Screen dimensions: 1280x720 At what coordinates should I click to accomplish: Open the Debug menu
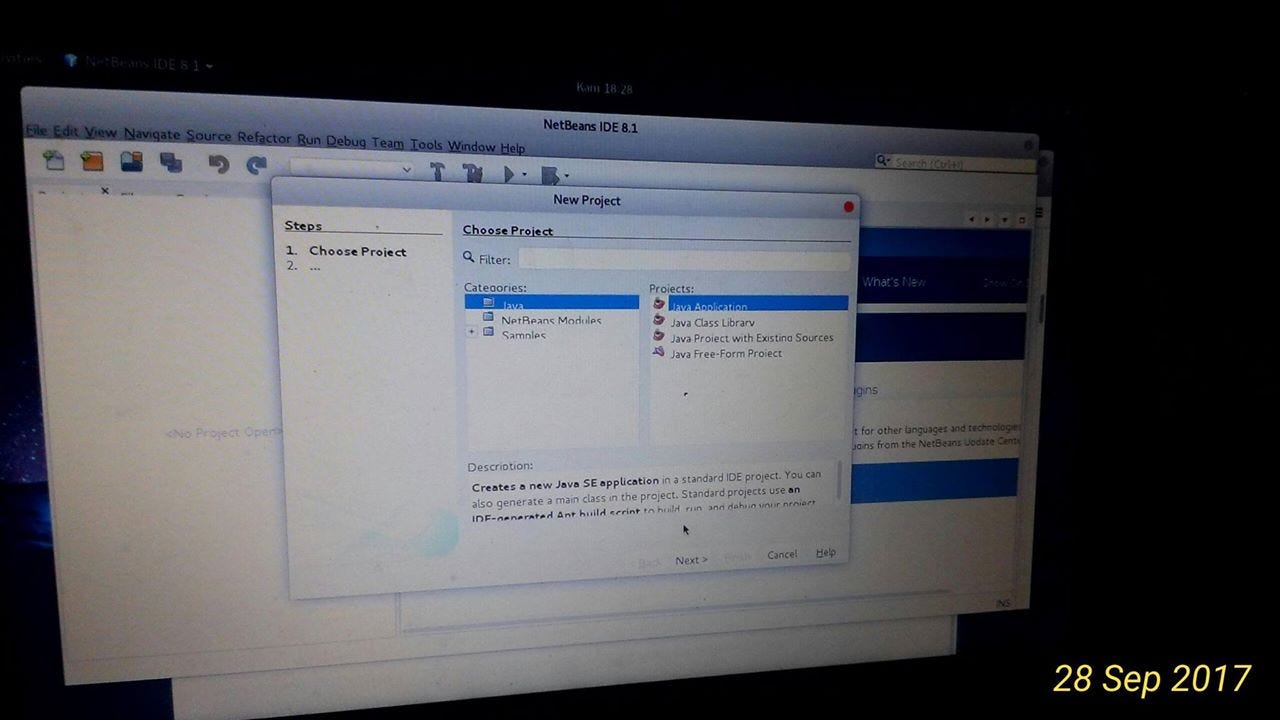pos(346,142)
